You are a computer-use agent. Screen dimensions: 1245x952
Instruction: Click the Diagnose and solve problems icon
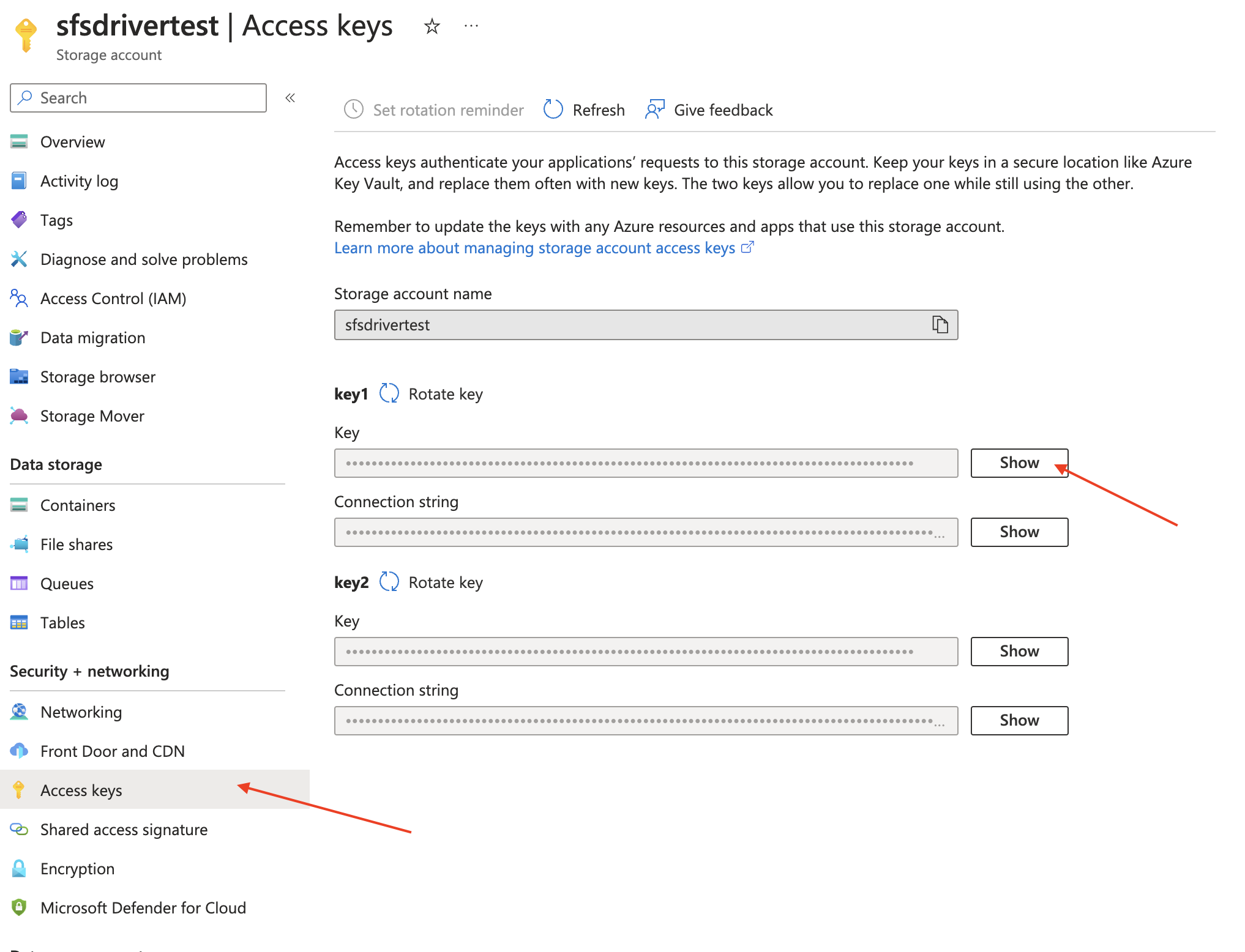coord(19,259)
